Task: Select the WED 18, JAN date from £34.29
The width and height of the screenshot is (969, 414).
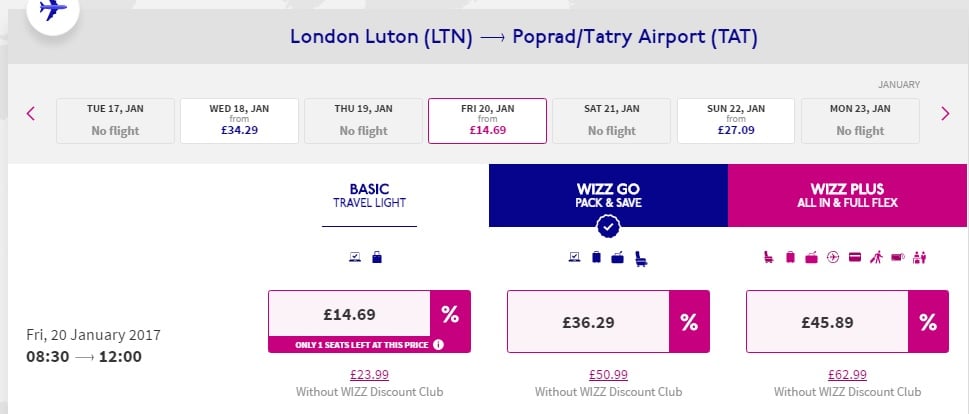Action: (239, 120)
